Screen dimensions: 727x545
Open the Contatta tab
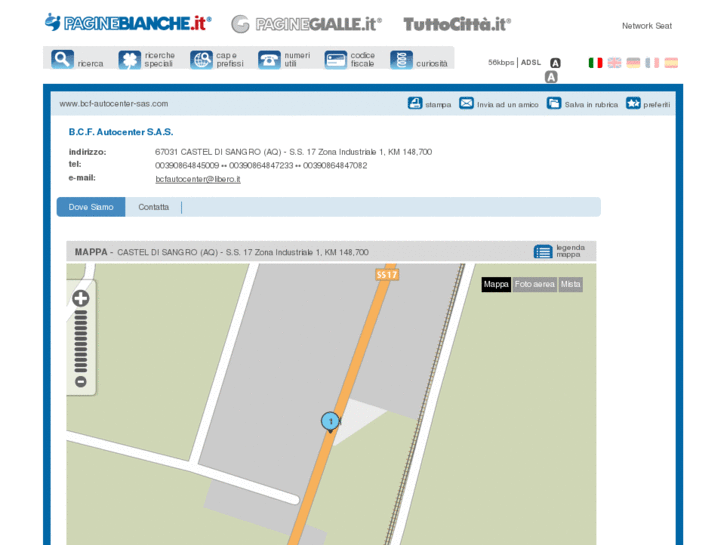click(153, 207)
